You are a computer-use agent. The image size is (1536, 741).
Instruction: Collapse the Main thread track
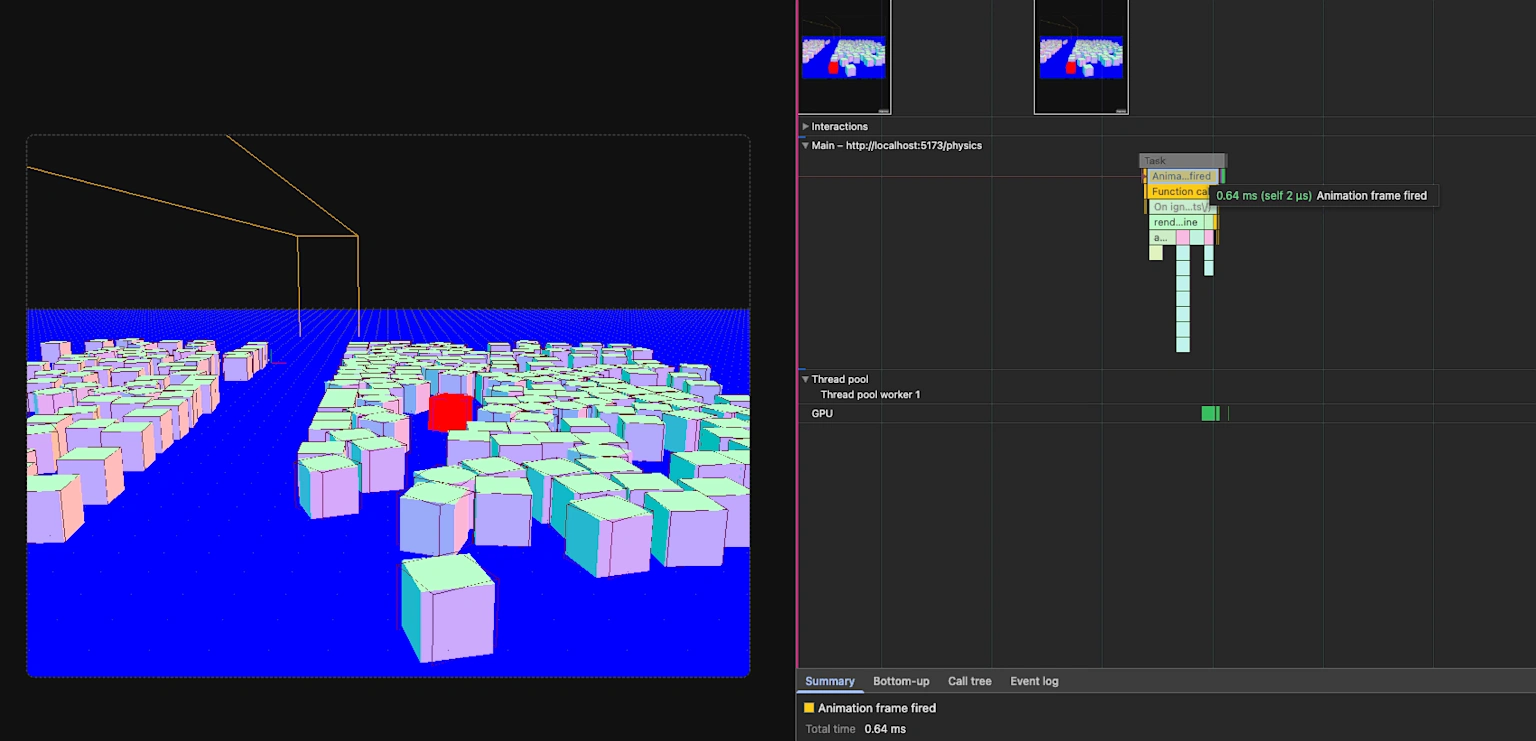[805, 146]
